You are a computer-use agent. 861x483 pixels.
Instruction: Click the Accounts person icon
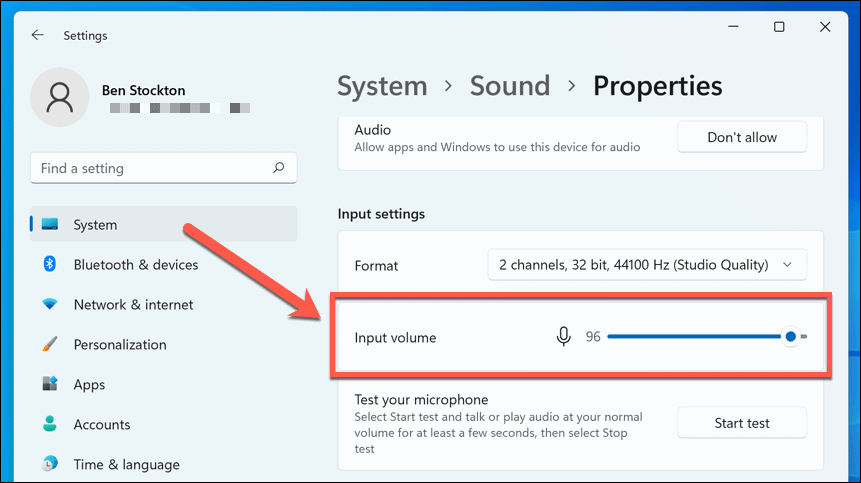click(x=49, y=424)
